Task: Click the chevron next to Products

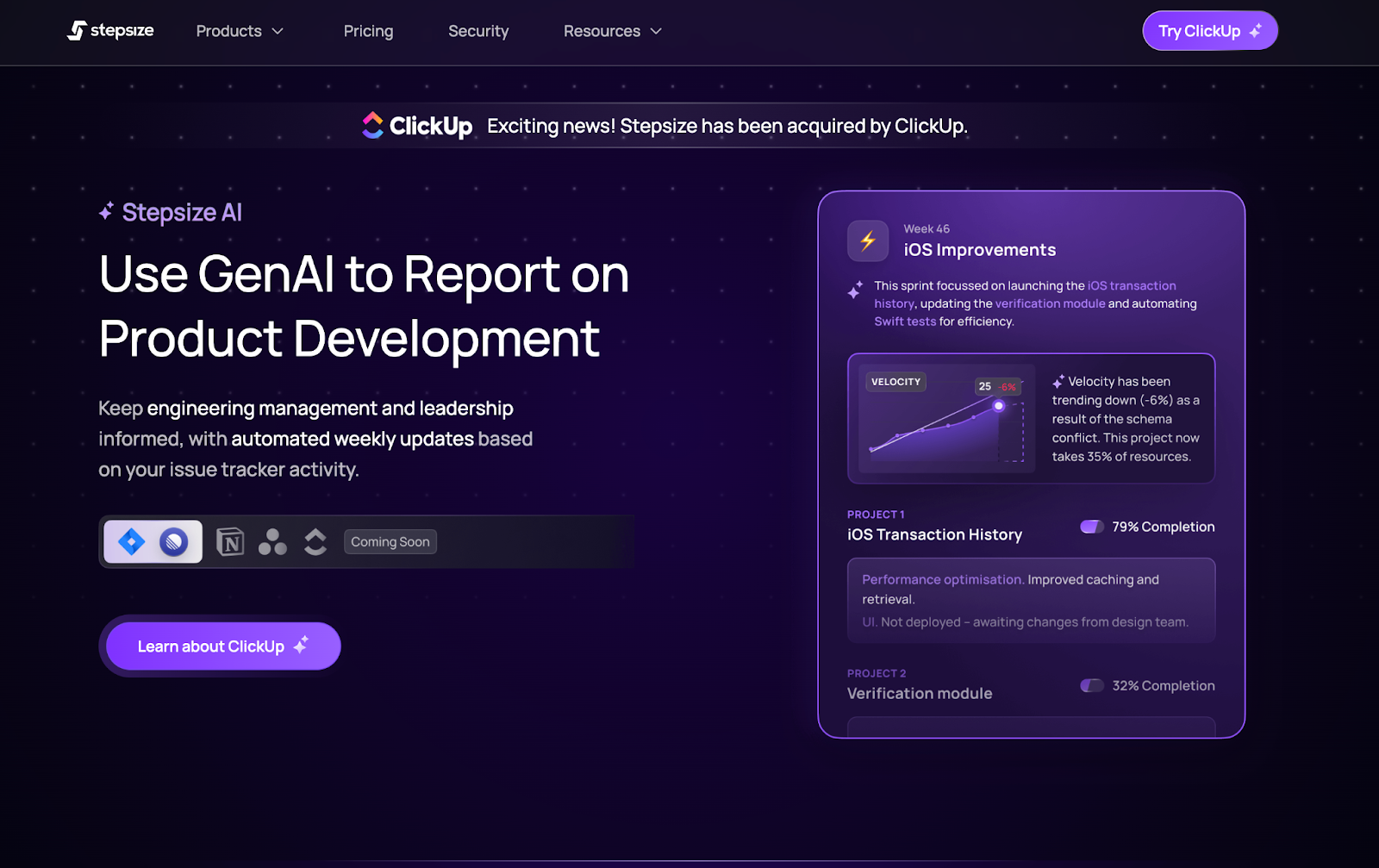Action: pyautogui.click(x=278, y=31)
